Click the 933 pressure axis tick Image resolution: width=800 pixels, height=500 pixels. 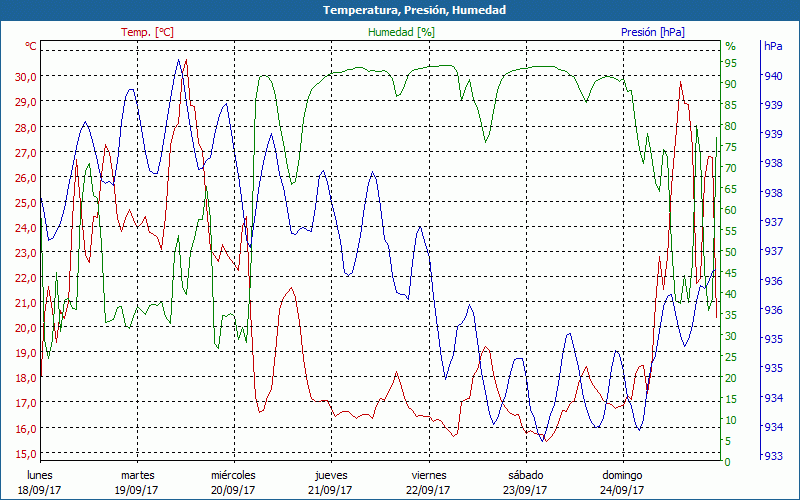click(773, 456)
